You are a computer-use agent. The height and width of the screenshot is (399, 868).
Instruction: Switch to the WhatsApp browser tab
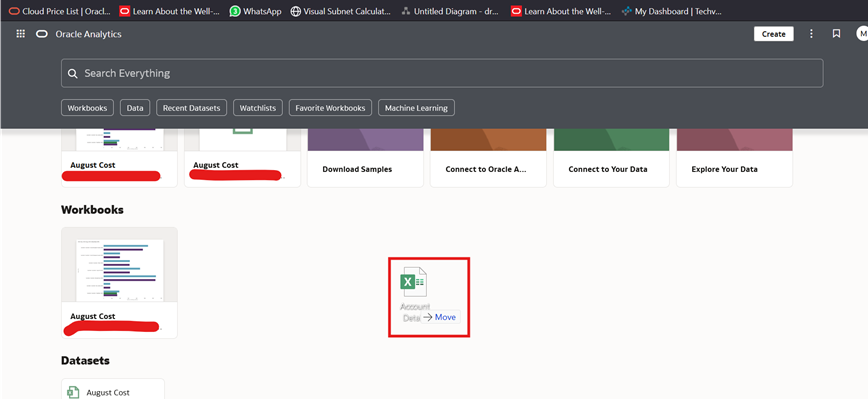pos(255,11)
